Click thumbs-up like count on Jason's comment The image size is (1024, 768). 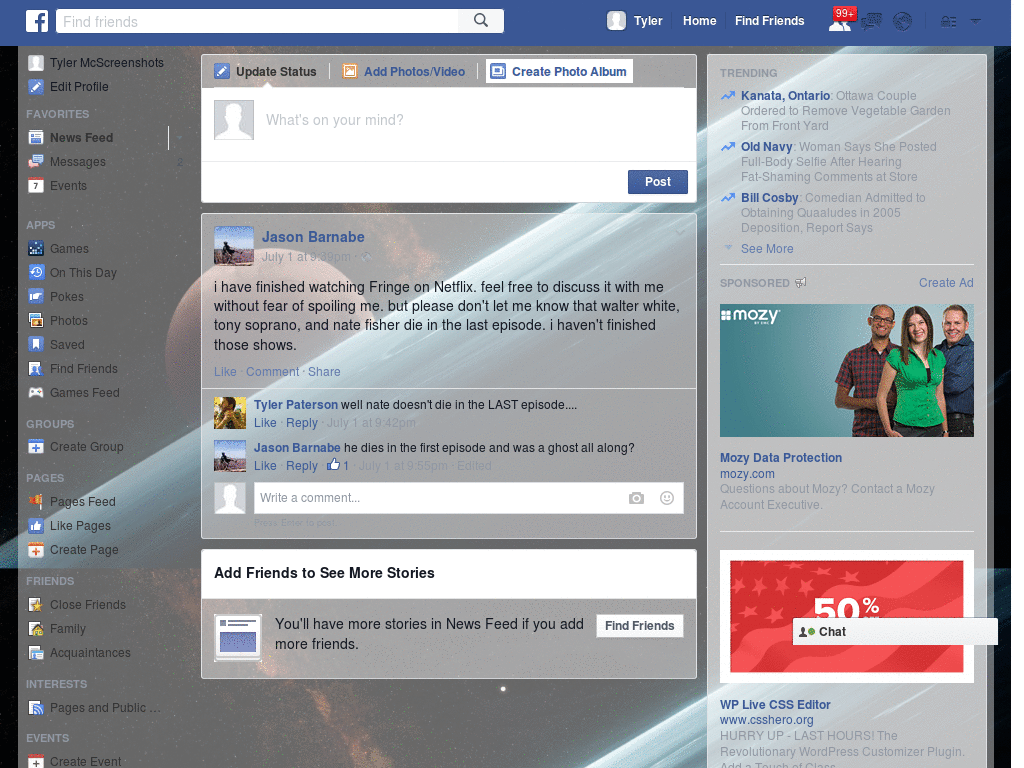point(338,465)
